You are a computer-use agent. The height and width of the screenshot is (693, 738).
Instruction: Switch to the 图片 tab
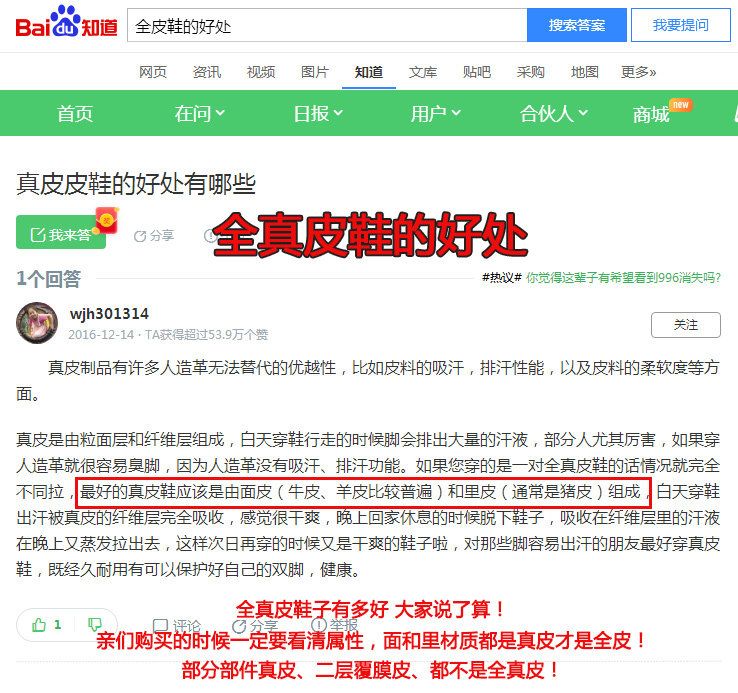tap(315, 72)
